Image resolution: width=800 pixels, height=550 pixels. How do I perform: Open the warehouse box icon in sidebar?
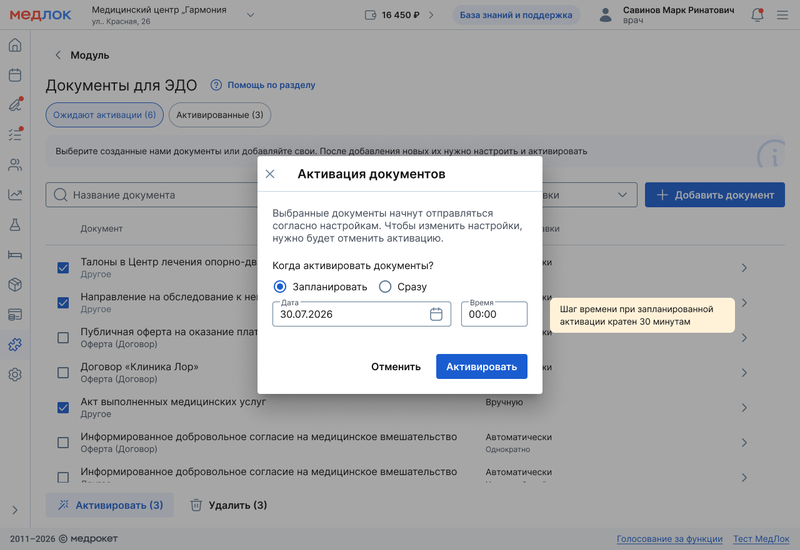(x=15, y=285)
